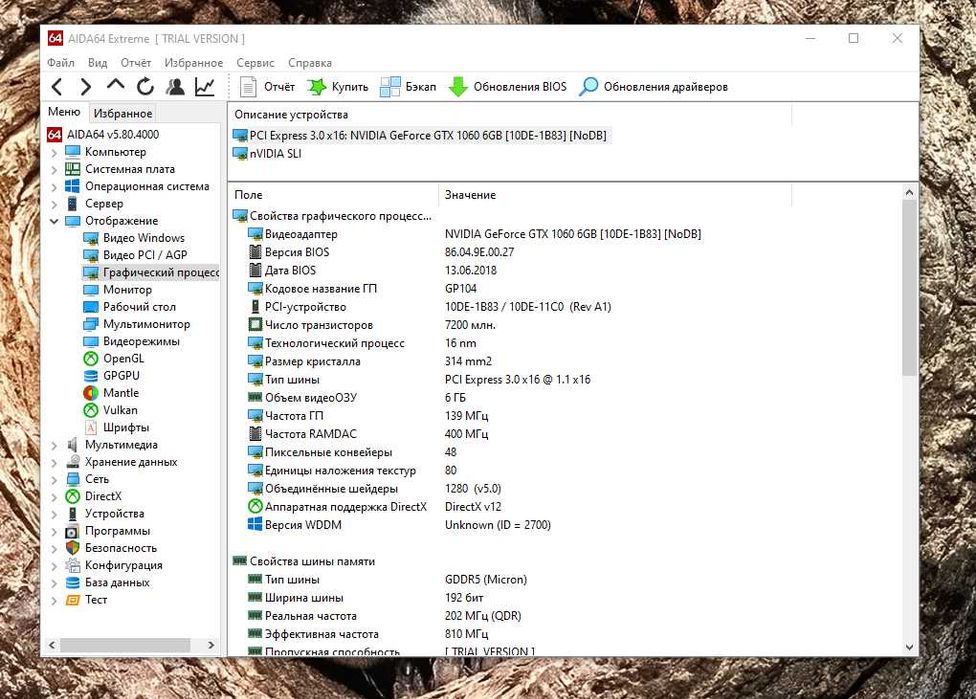Image resolution: width=976 pixels, height=699 pixels.
Task: Click the Купить green star button
Action: click(337, 87)
